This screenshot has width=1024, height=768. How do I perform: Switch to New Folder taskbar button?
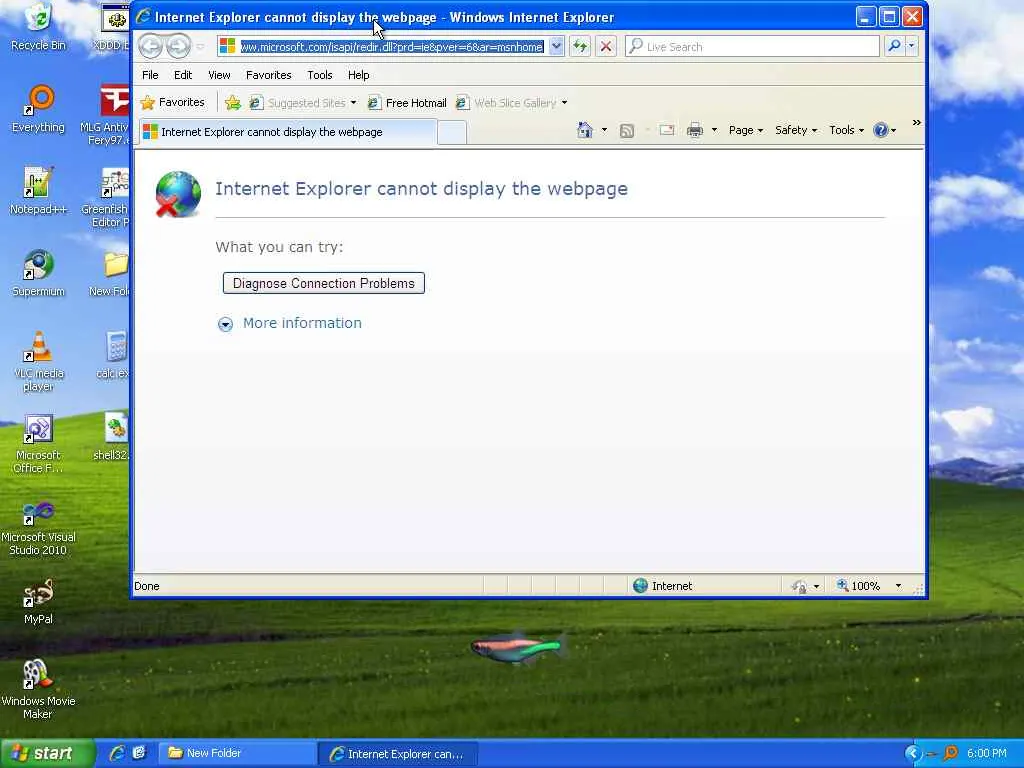[x=237, y=754]
